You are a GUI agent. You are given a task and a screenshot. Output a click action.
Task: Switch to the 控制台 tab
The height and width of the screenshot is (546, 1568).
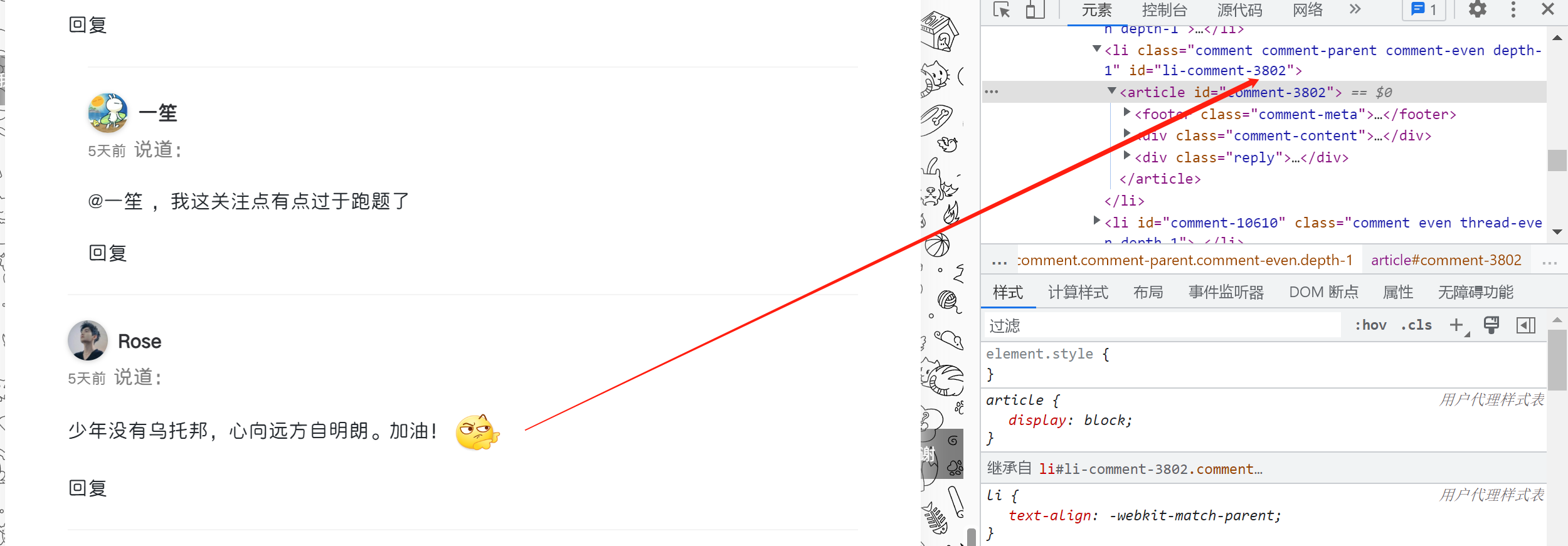tap(1164, 10)
